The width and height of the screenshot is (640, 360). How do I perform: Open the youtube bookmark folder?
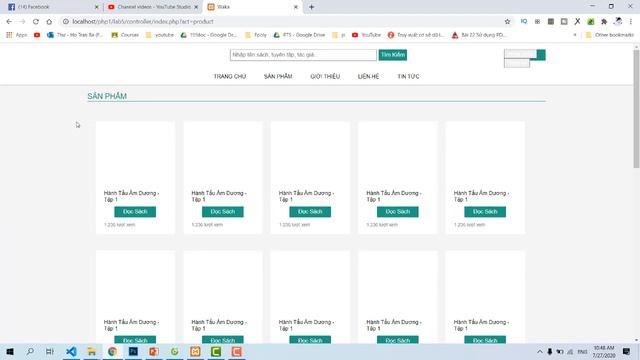coord(160,35)
